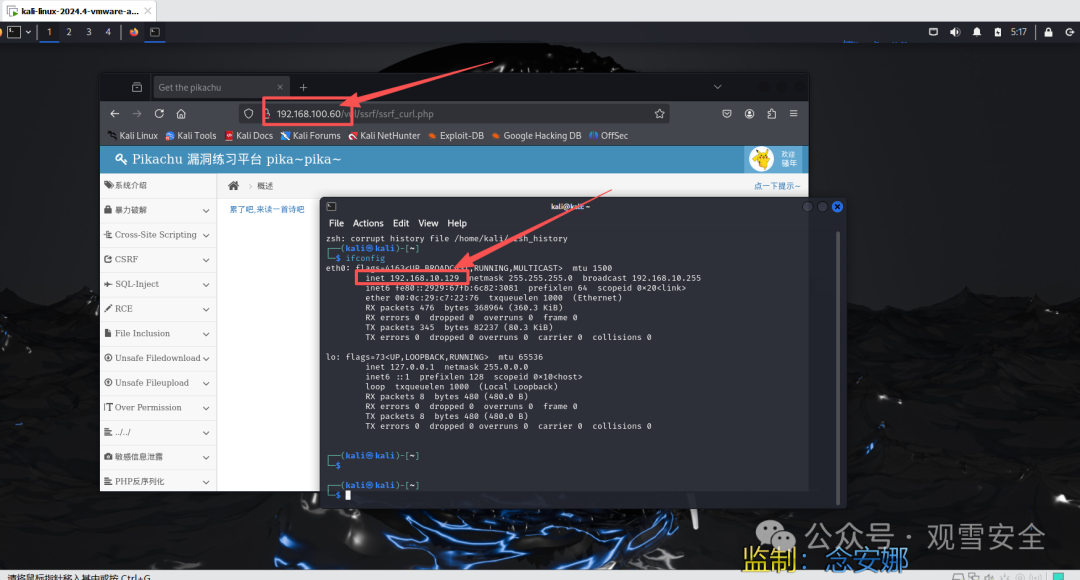Expand the 敏感信息泄露 section
The width and height of the screenshot is (1080, 580).
[x=158, y=457]
